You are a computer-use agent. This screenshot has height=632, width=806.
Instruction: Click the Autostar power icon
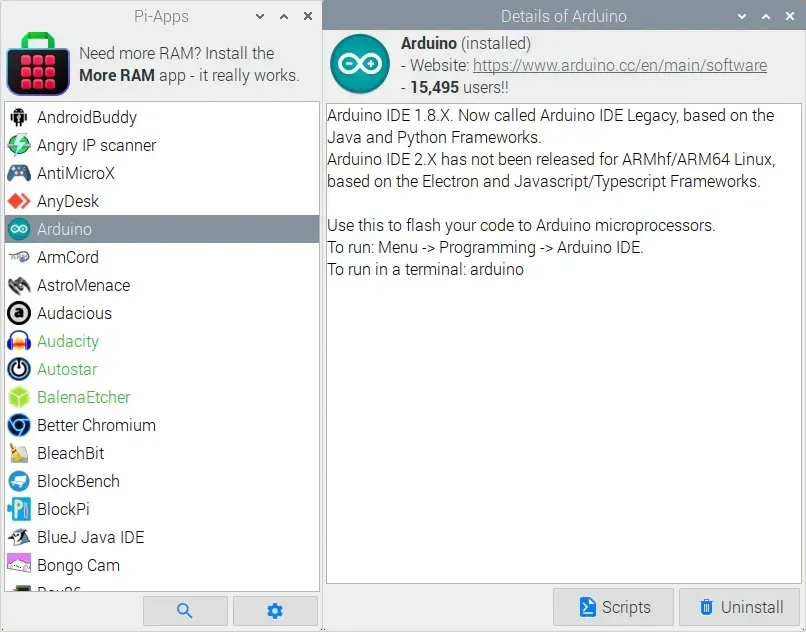[x=19, y=369]
